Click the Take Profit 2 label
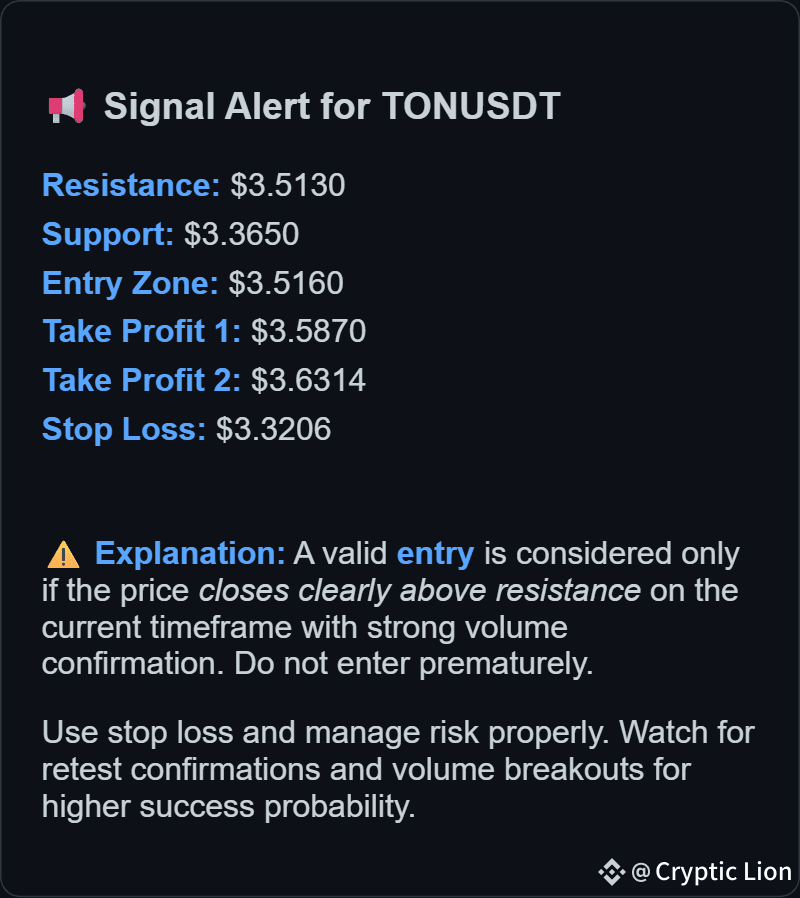Screen dimensions: 800x898 pos(141,380)
